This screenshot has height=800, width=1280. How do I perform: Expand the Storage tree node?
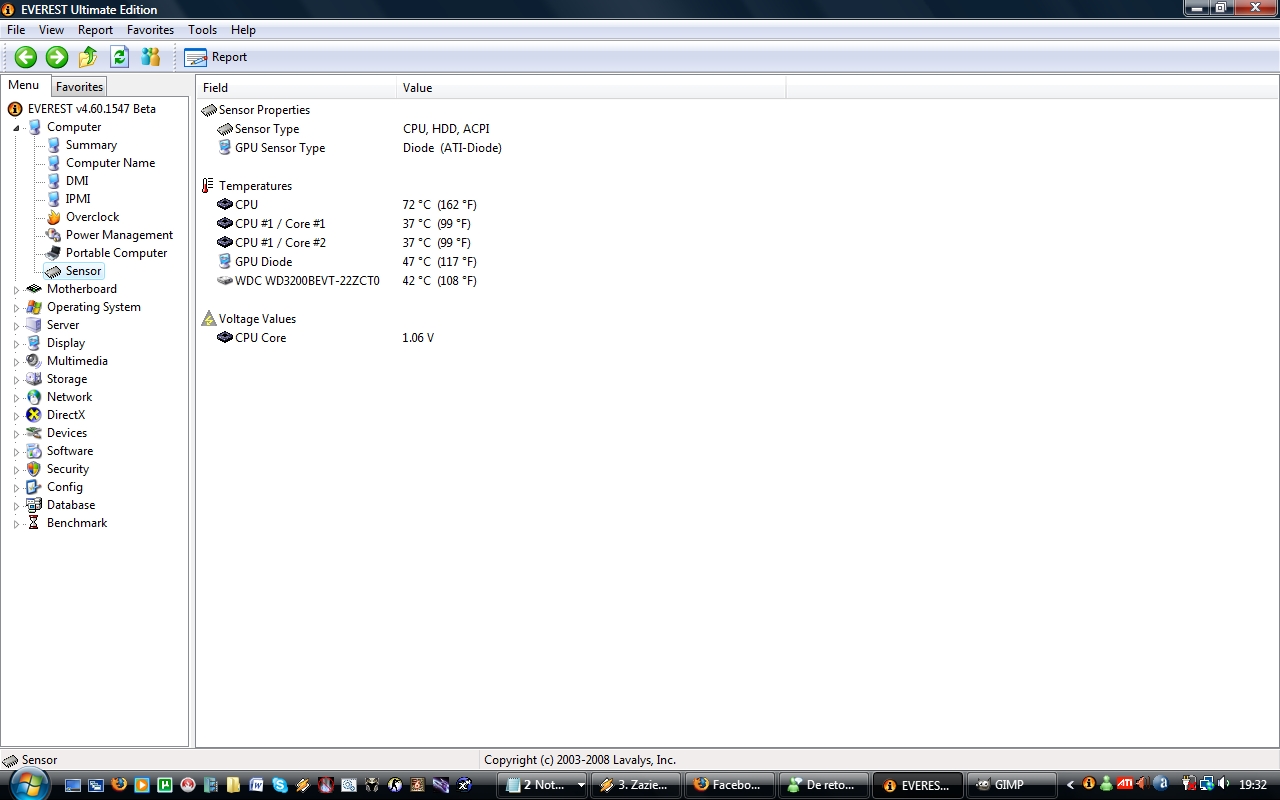coord(16,380)
